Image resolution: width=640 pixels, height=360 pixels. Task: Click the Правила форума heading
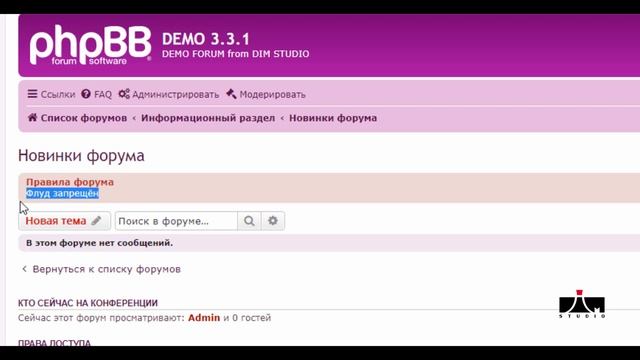point(70,182)
